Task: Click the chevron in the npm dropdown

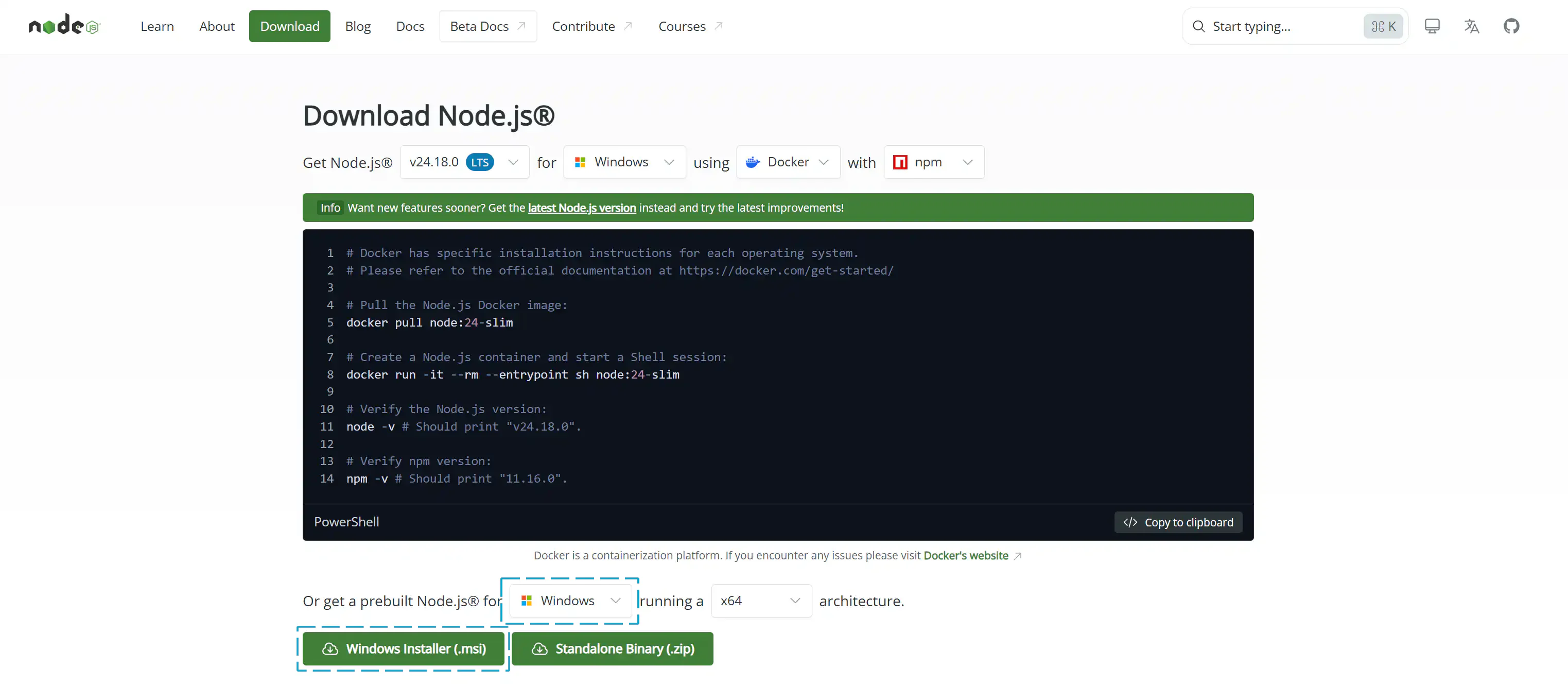Action: pos(967,162)
